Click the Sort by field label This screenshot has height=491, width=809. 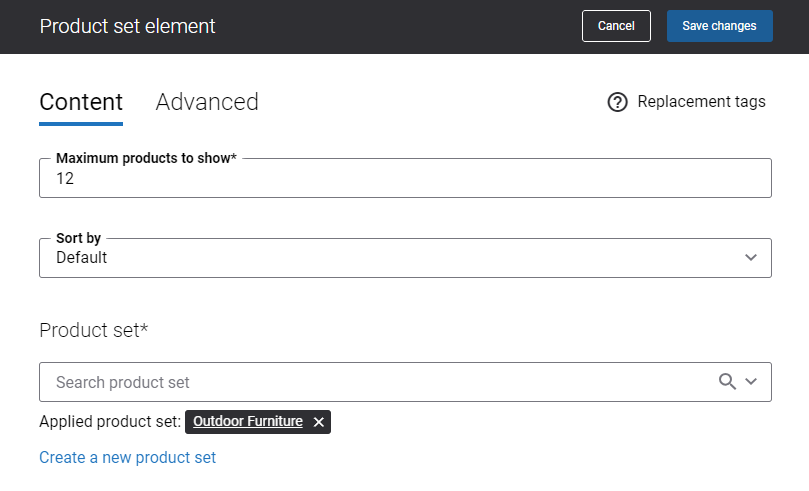click(x=78, y=238)
